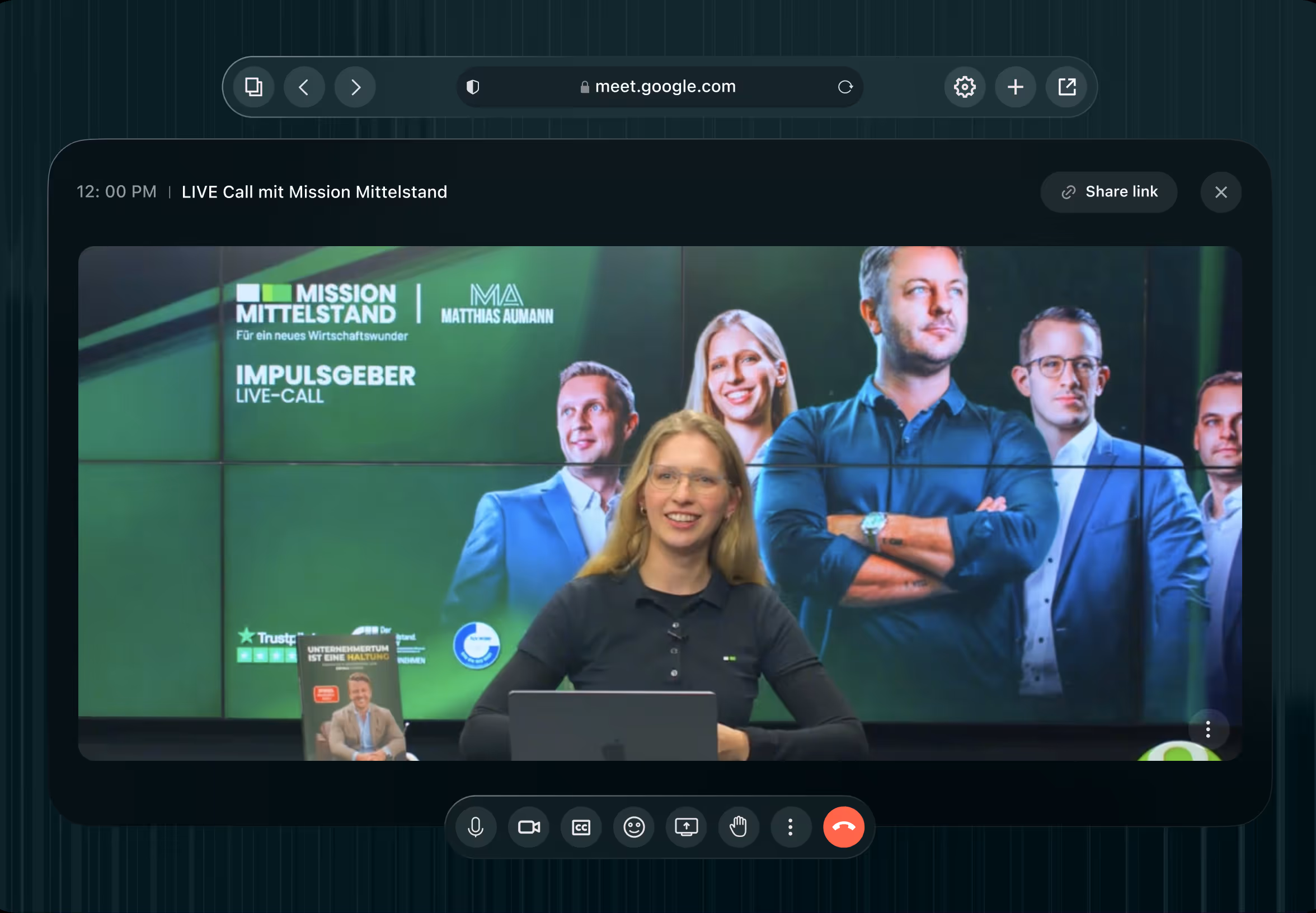
Task: Click the call title LIVE Call mit Mission Mittelstand
Action: (314, 192)
